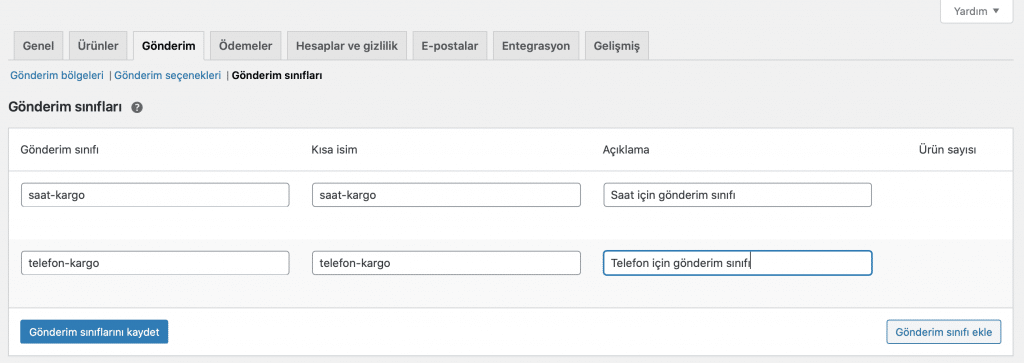
Task: Open the Yardım help dropdown
Action: coord(976,11)
